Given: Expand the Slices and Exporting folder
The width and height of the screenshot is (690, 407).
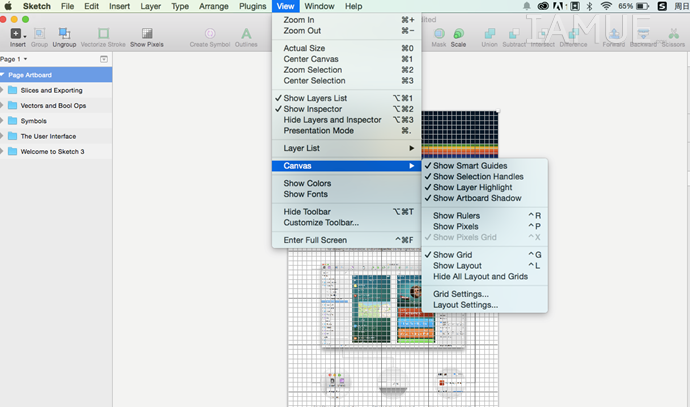Looking at the screenshot, I should click(x=2, y=90).
